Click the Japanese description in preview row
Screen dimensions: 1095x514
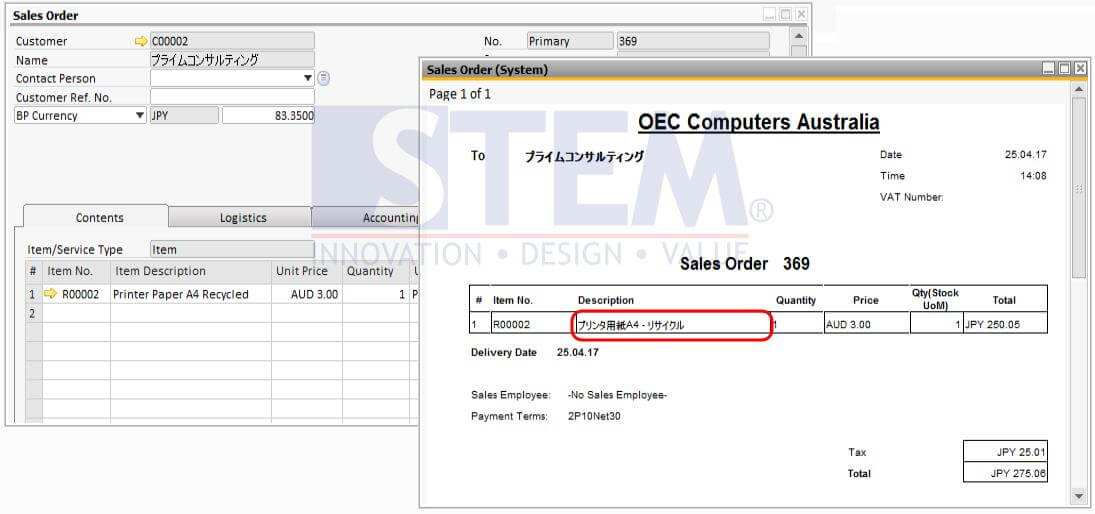(x=631, y=325)
